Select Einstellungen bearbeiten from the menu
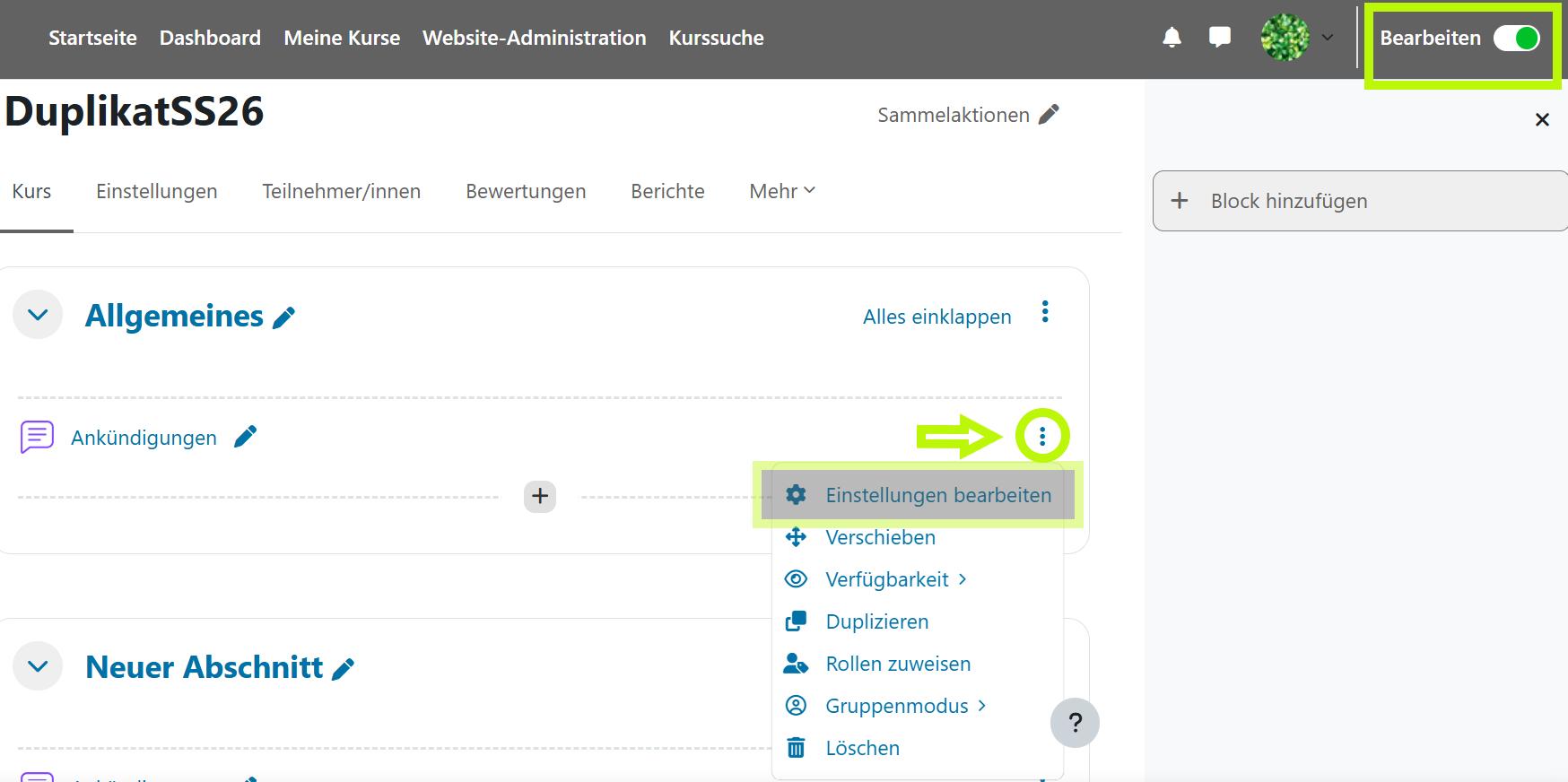 937,495
